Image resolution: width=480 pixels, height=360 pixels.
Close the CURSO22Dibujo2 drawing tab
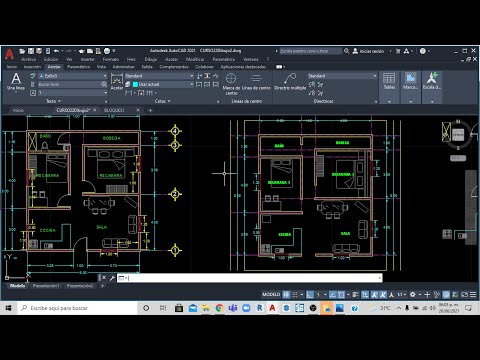click(x=95, y=110)
